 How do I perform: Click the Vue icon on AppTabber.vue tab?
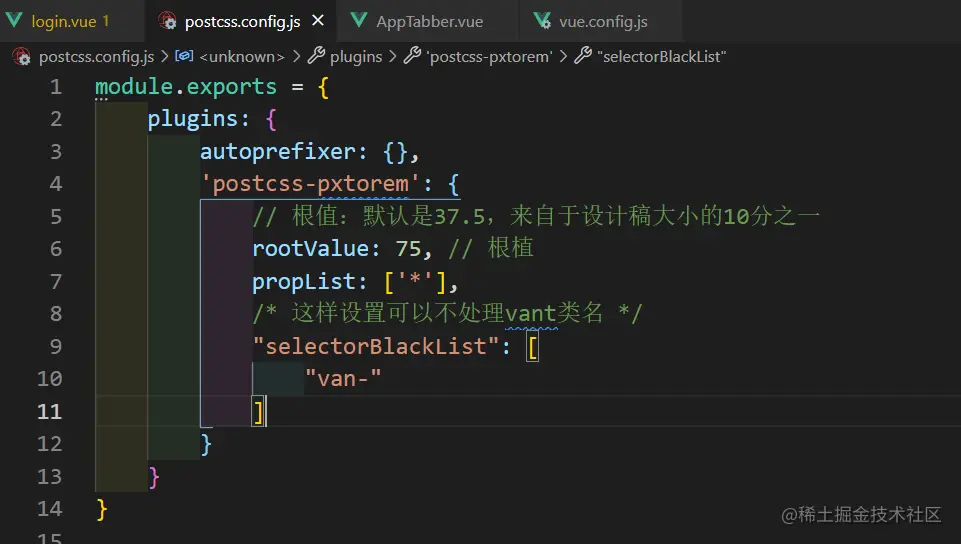click(359, 20)
